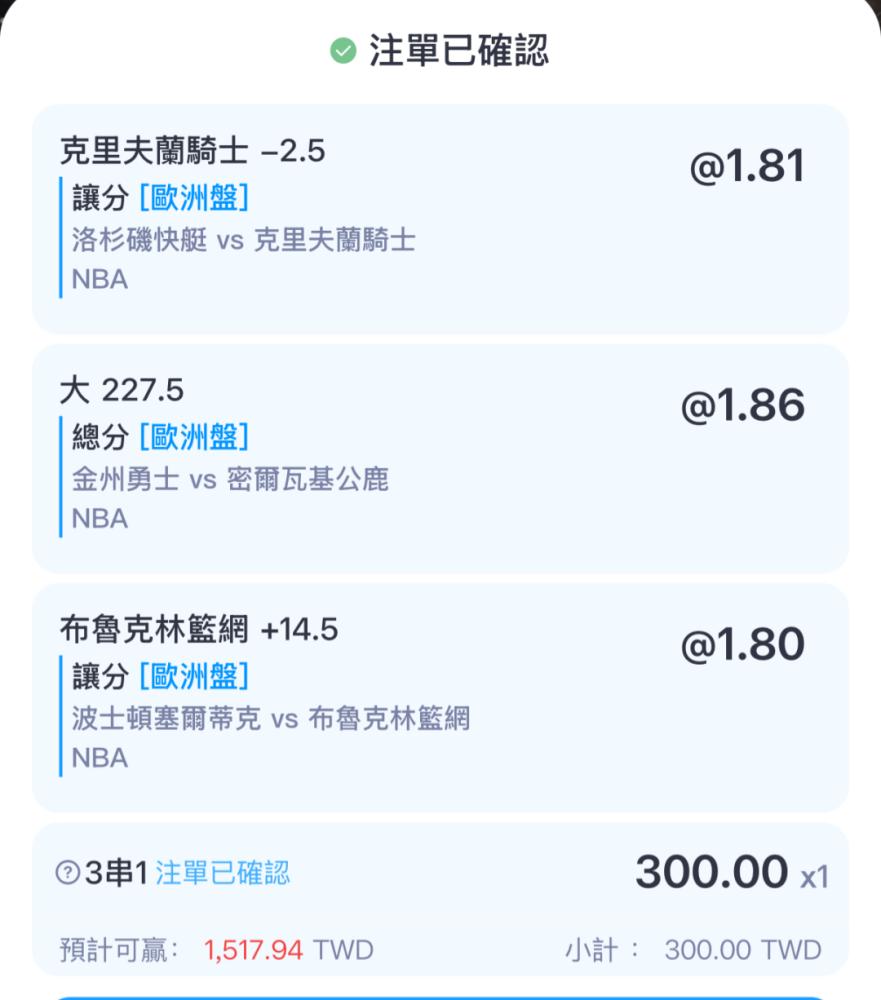Tap the 小計 300.00 TWD subtotal
The height and width of the screenshot is (1000, 881).
point(692,949)
